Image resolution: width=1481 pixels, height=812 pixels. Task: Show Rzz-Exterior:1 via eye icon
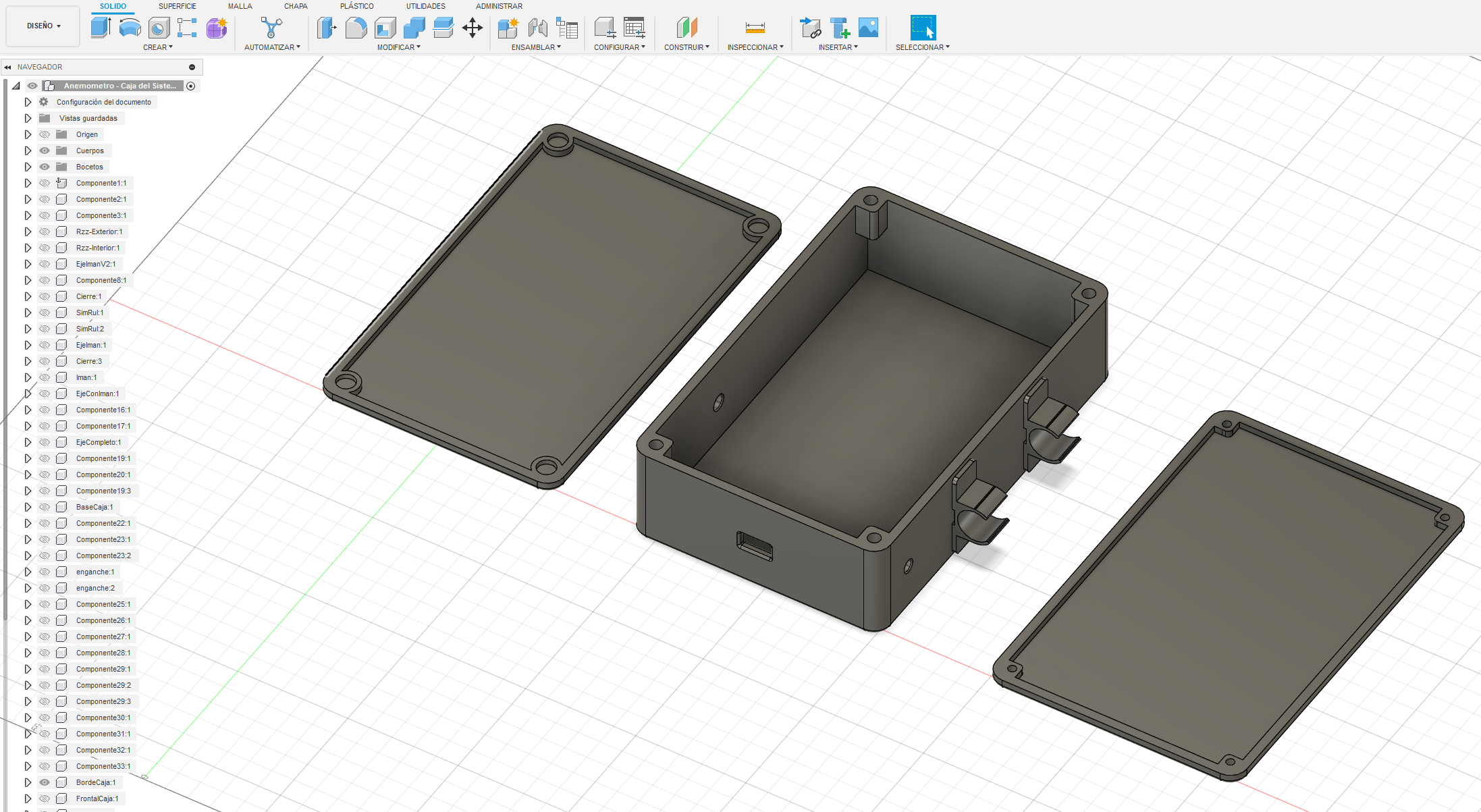(x=45, y=232)
